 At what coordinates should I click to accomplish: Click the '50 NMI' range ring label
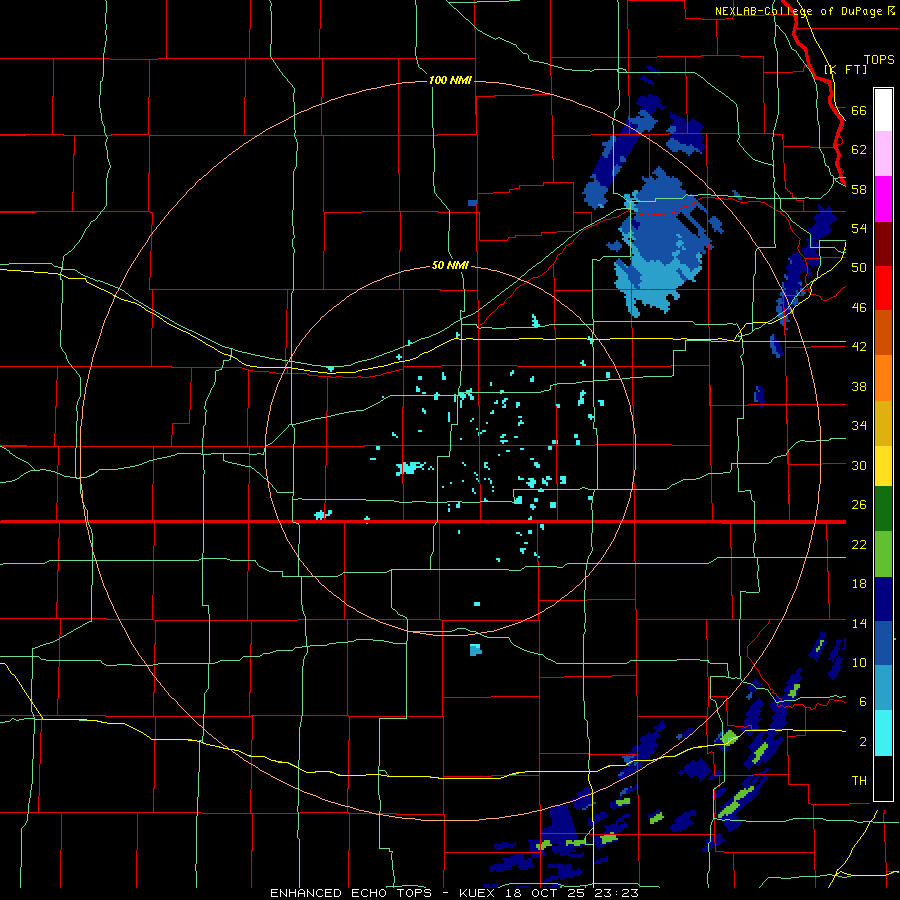[x=450, y=265]
